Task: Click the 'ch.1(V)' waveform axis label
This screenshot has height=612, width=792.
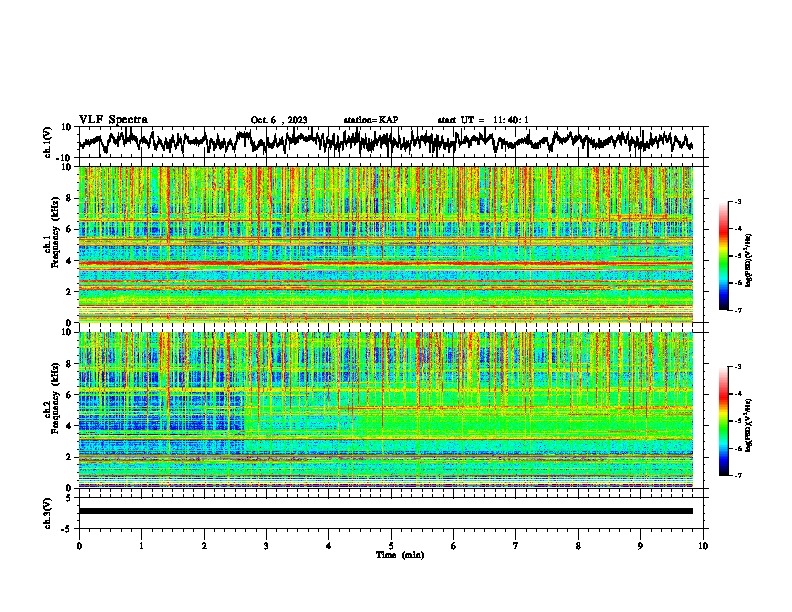Action: 48,142
